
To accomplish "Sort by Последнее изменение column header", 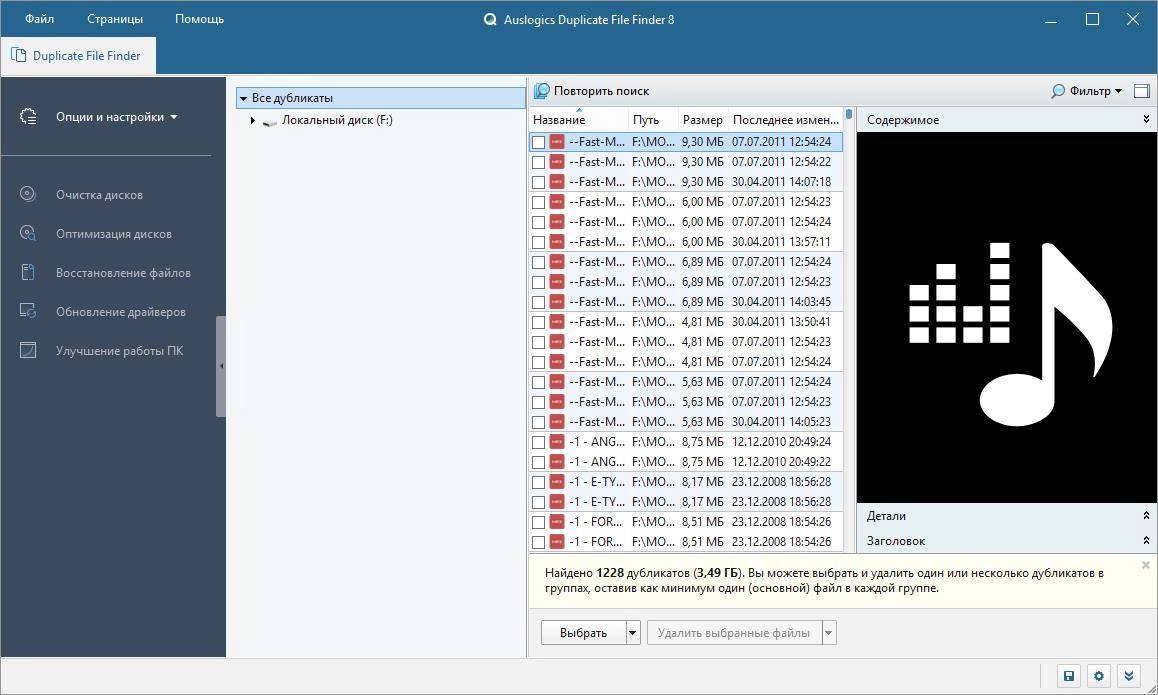I will 786,120.
